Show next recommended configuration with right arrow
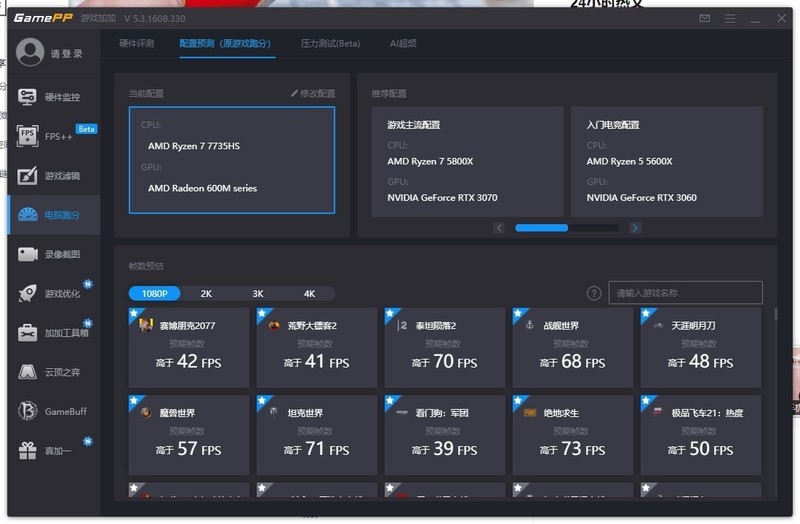The image size is (800, 524). pos(635,228)
